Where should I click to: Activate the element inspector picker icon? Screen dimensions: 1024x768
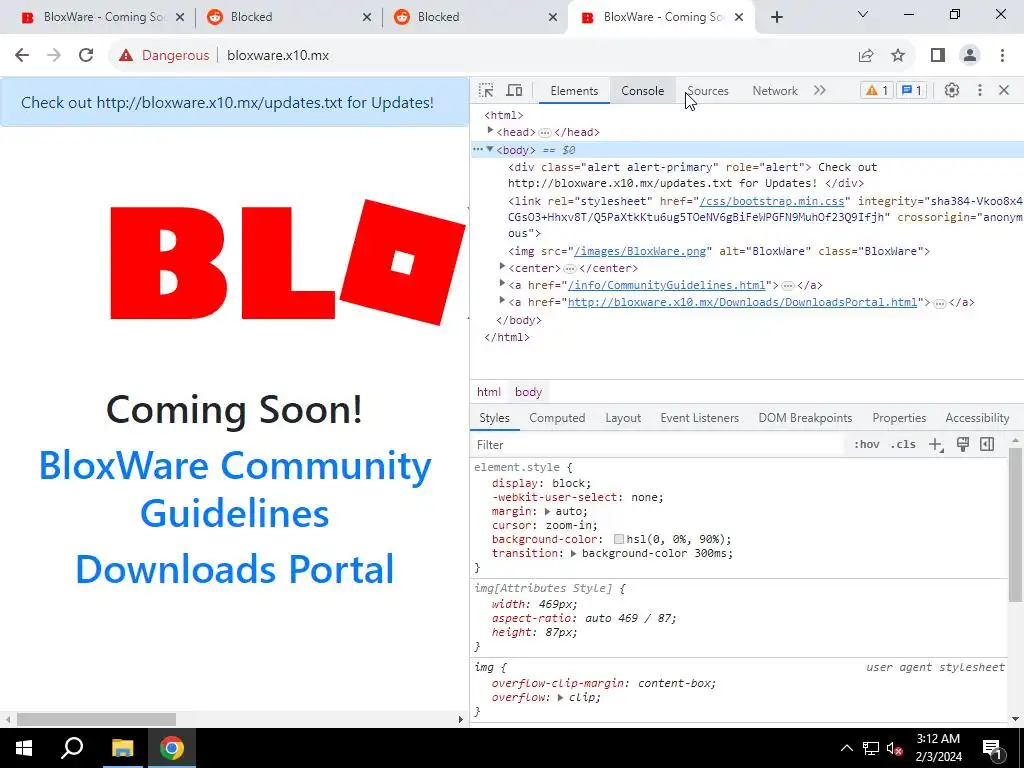[486, 90]
